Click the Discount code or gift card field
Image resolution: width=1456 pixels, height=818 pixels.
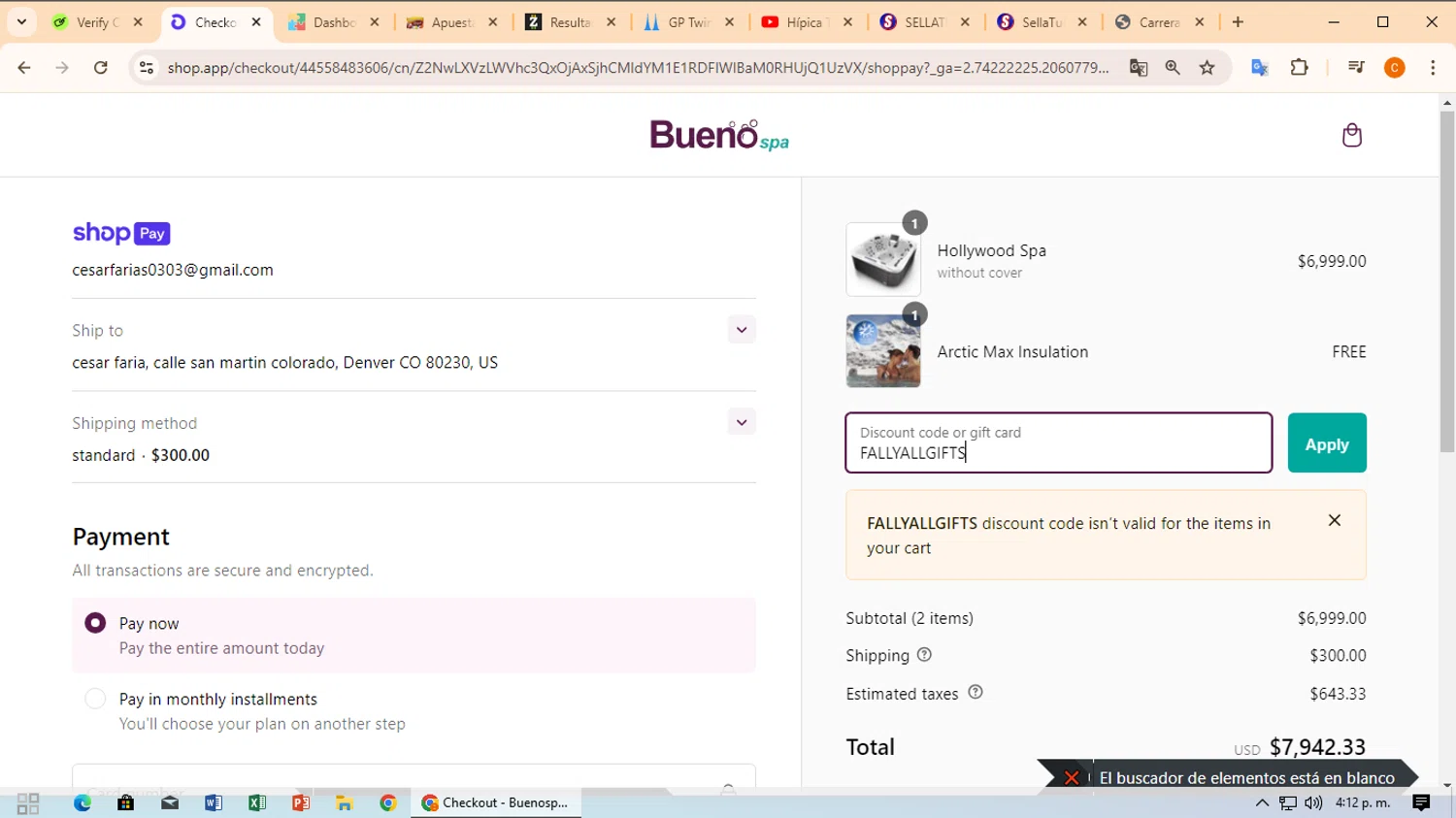(1059, 443)
